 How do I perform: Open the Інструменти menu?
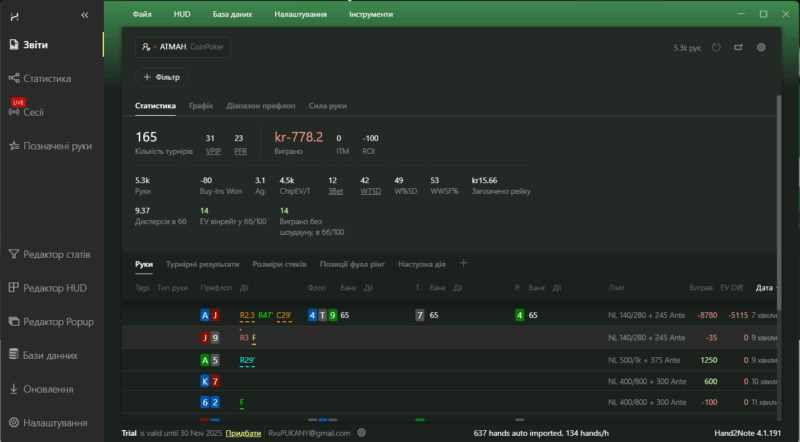[371, 15]
